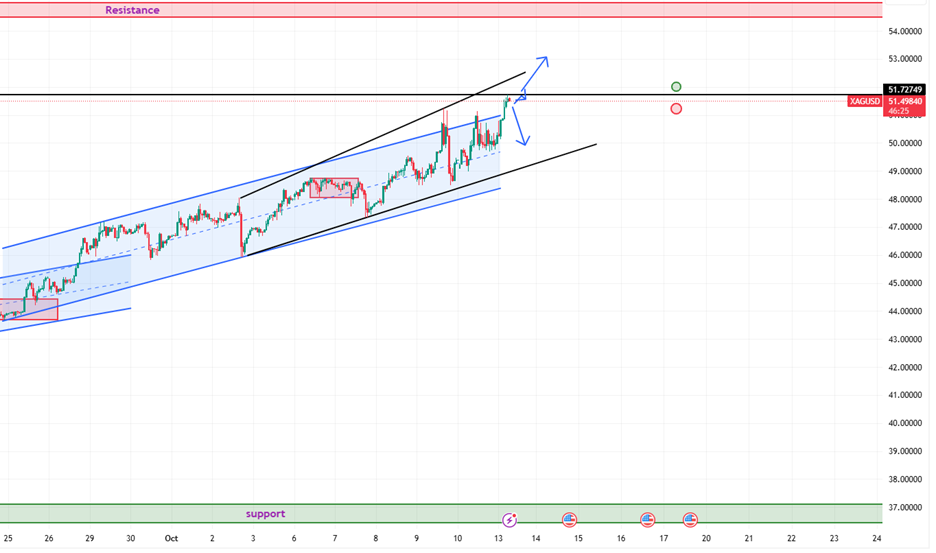Click the 54.00000 price scale label
Viewport: 936px width, 553px height.
[908, 31]
